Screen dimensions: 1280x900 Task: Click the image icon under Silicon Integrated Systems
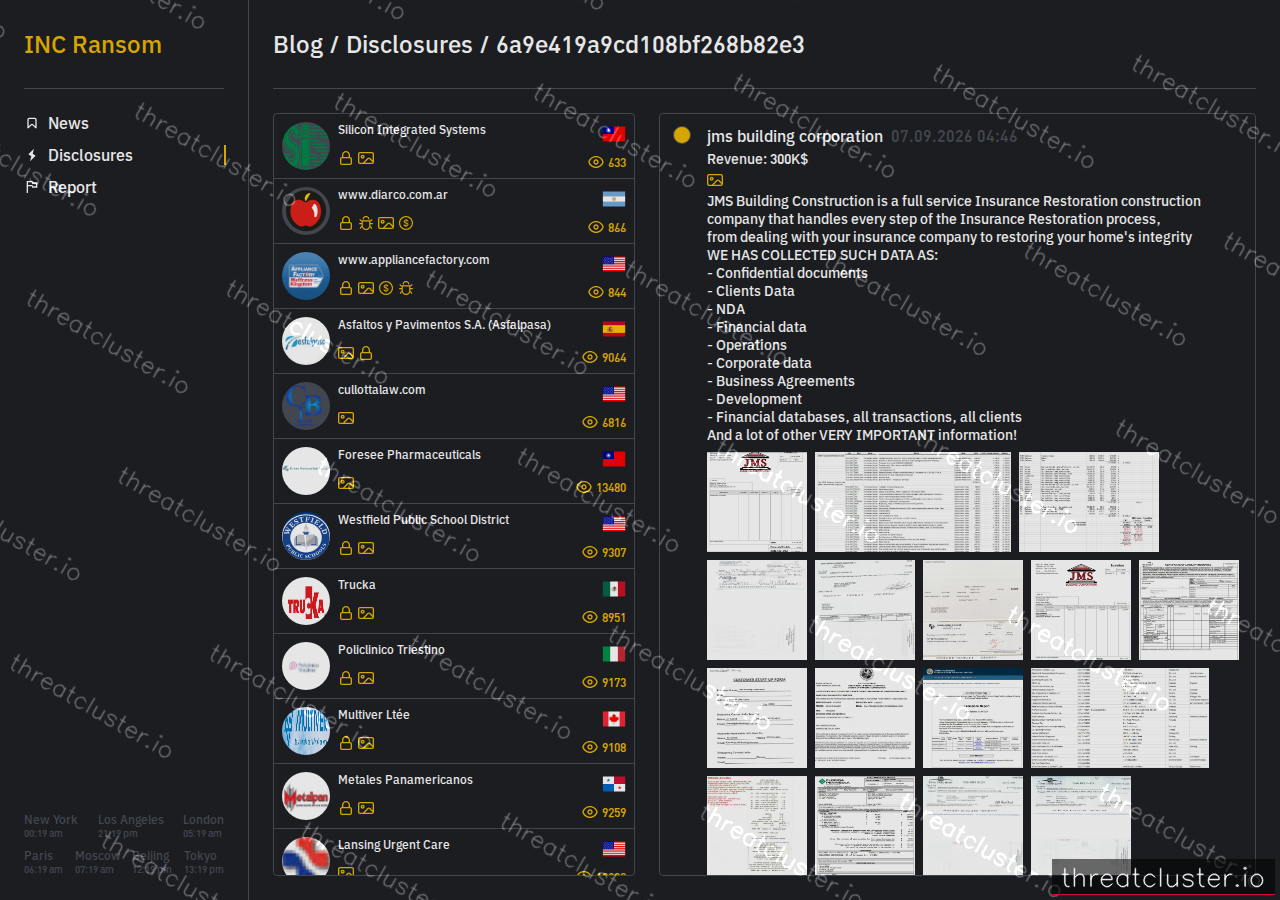coord(366,158)
